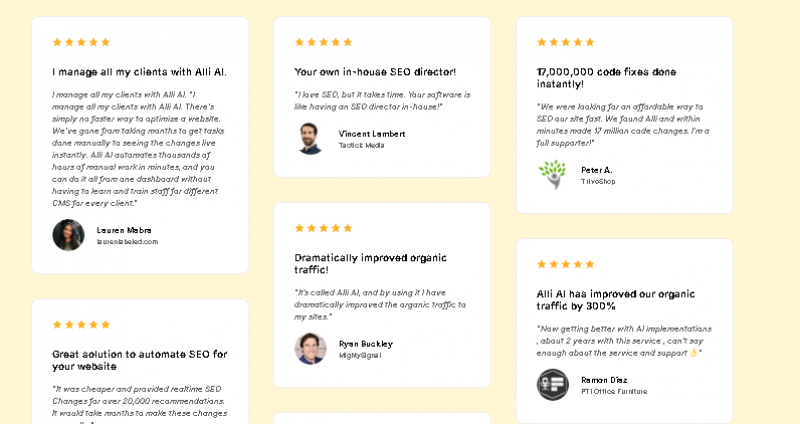Image resolution: width=800 pixels, height=424 pixels.
Task: Click stars above 'Great solution to automate SEO'
Action: tap(81, 324)
